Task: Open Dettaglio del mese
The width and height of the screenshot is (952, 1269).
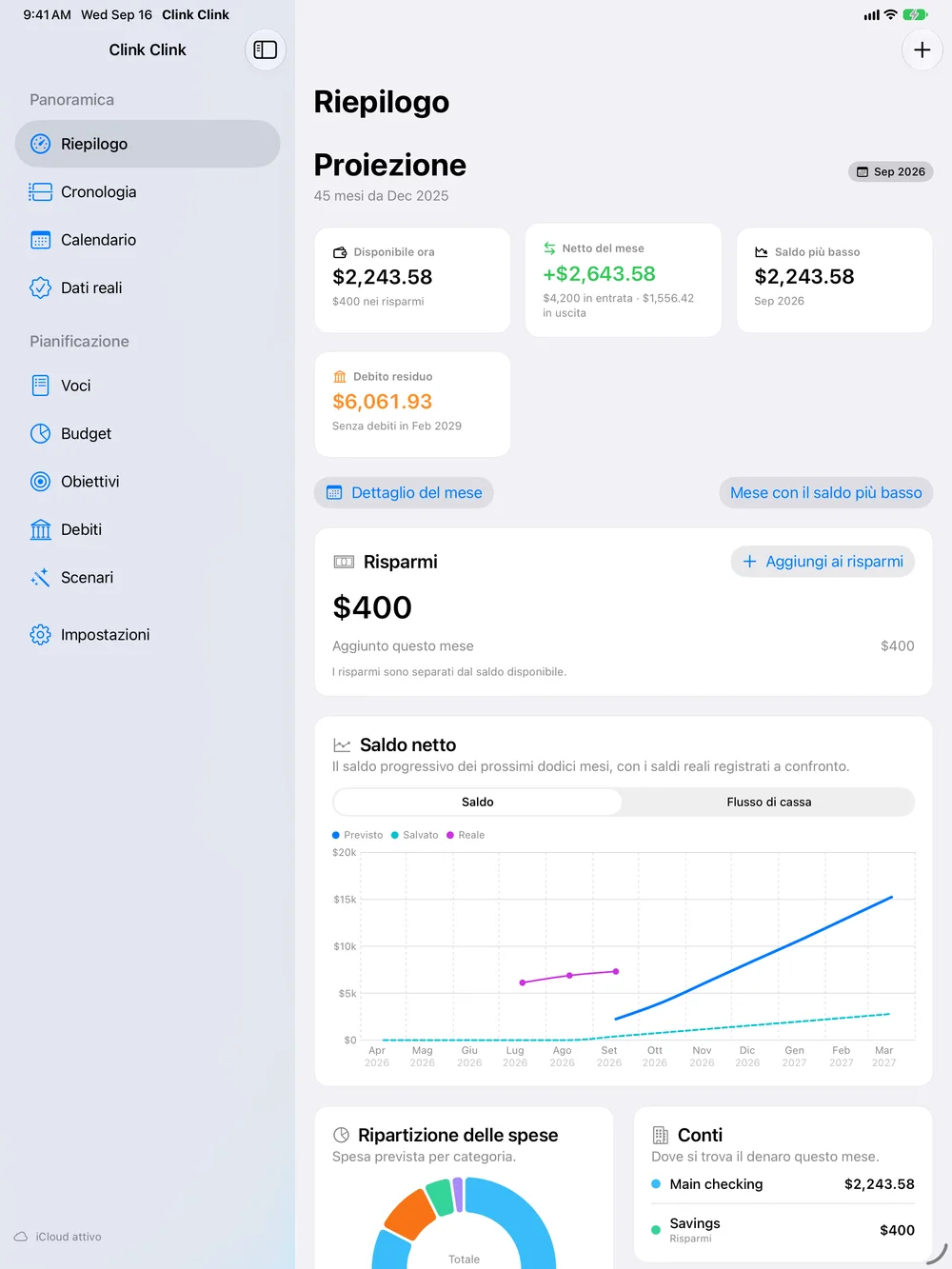Action: (404, 492)
